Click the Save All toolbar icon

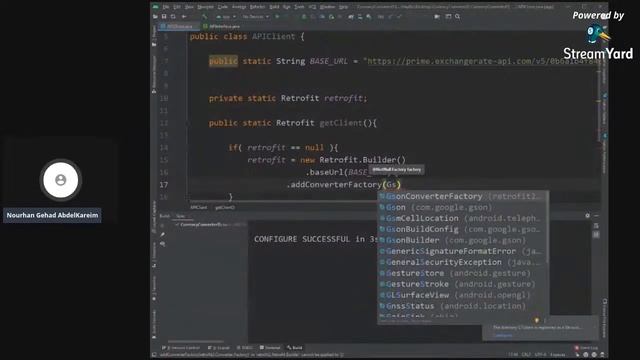pos(164,17)
